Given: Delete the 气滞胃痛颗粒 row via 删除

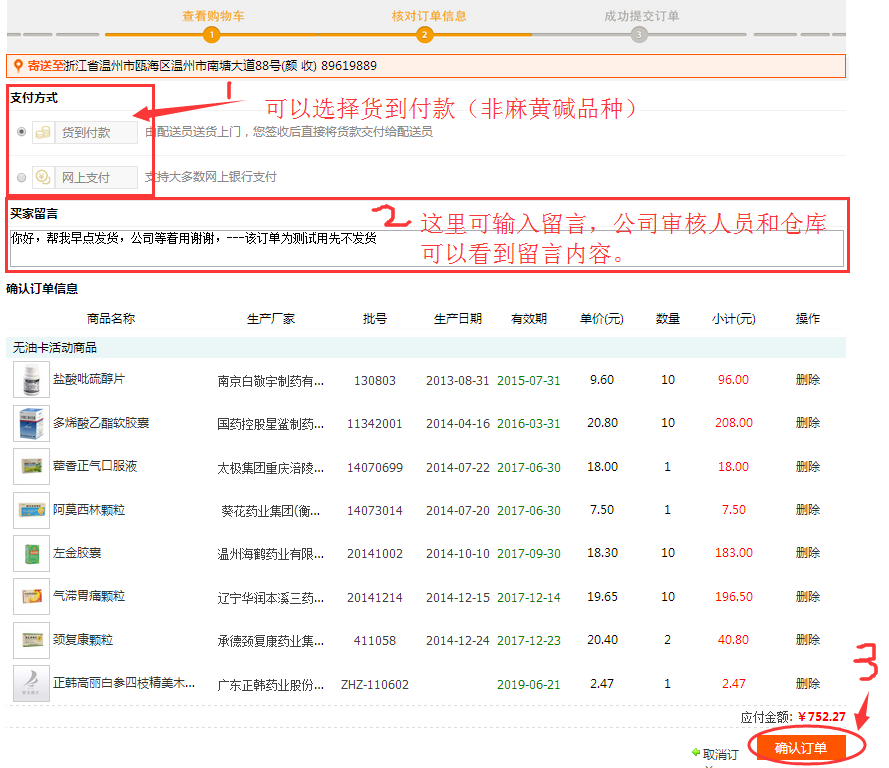Looking at the screenshot, I should click(x=807, y=596).
